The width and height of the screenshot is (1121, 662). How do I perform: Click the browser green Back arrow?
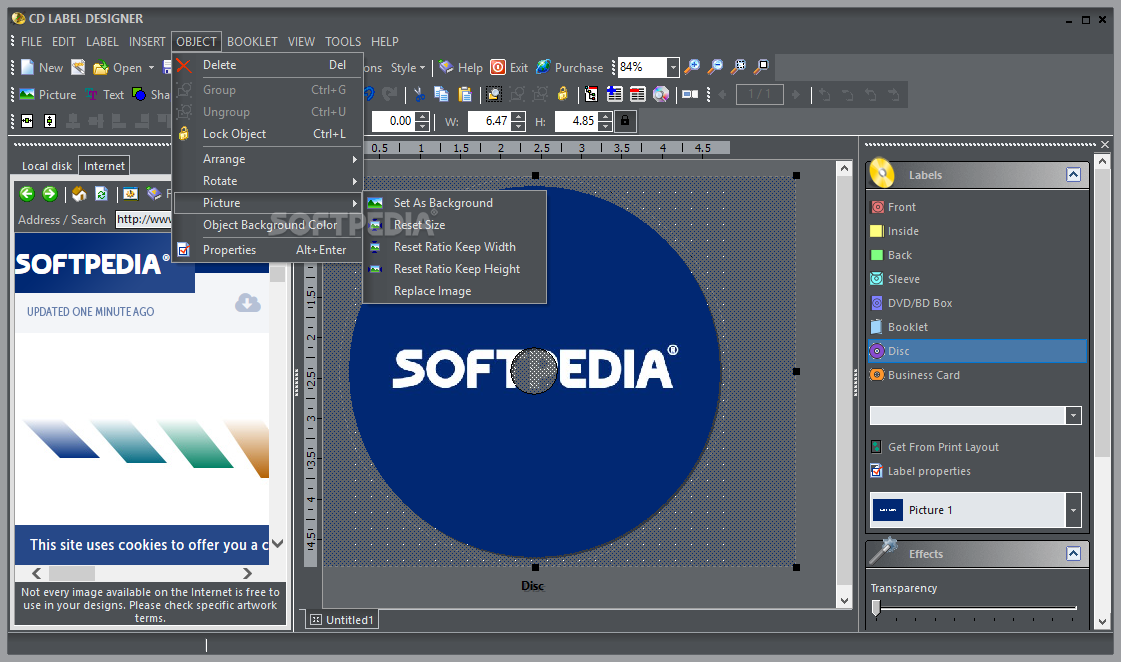coord(27,194)
